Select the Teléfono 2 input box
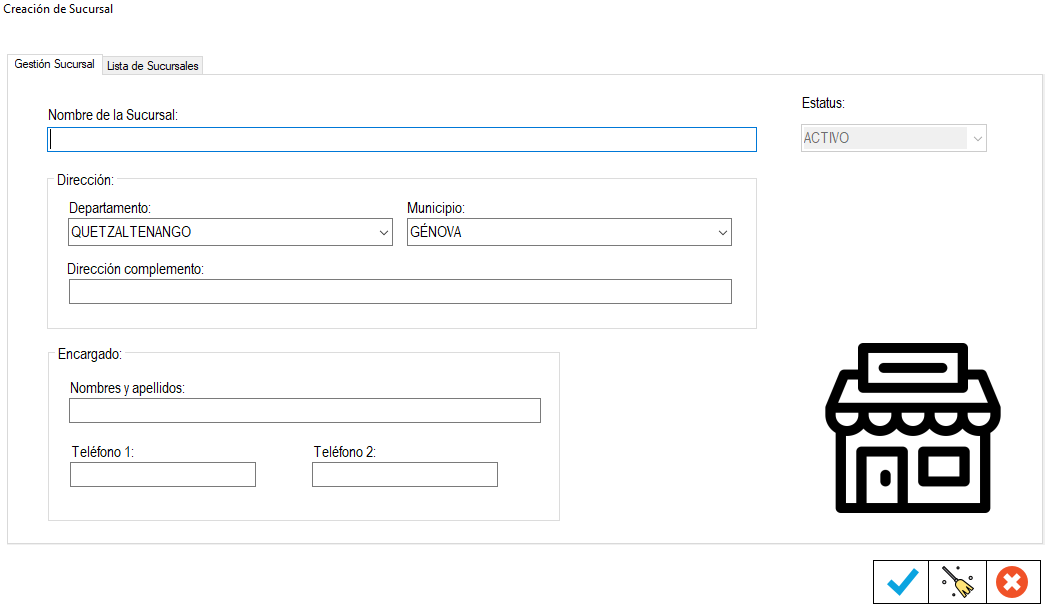 coord(404,474)
